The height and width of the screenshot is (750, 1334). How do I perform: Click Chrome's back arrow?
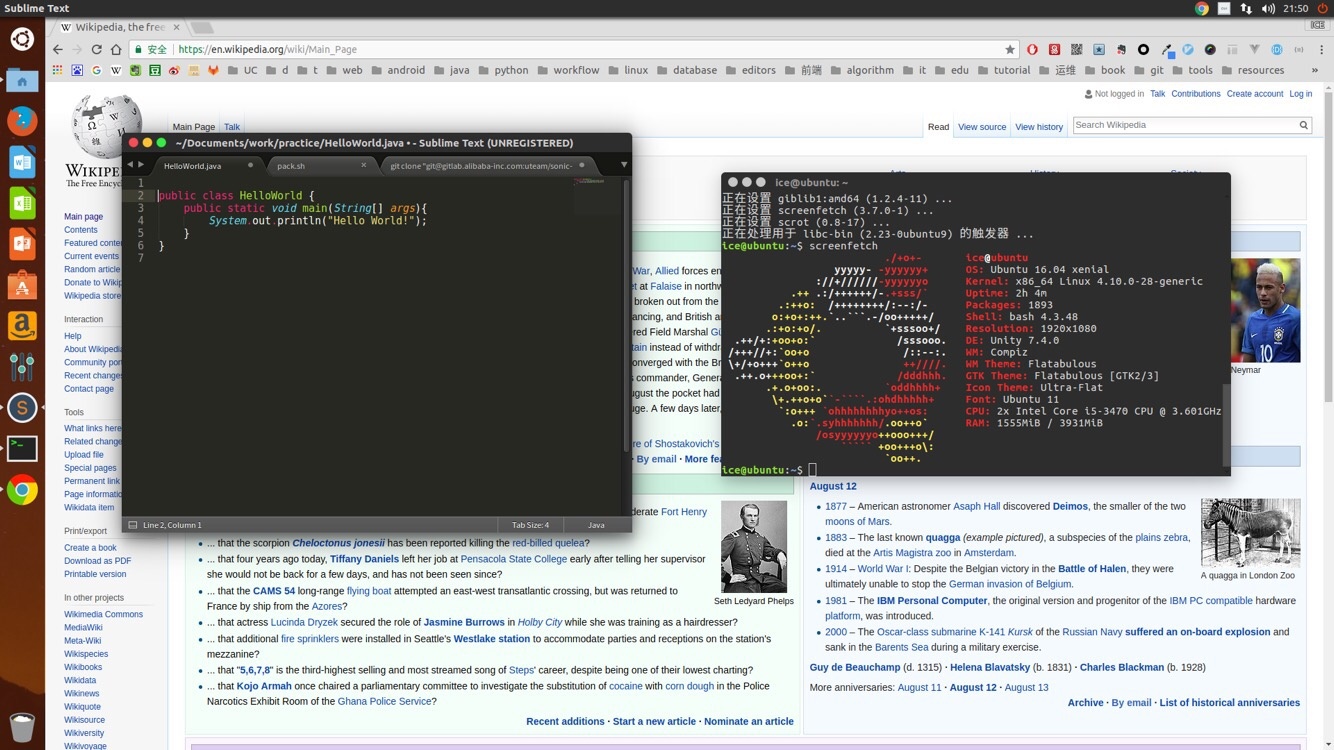point(57,49)
